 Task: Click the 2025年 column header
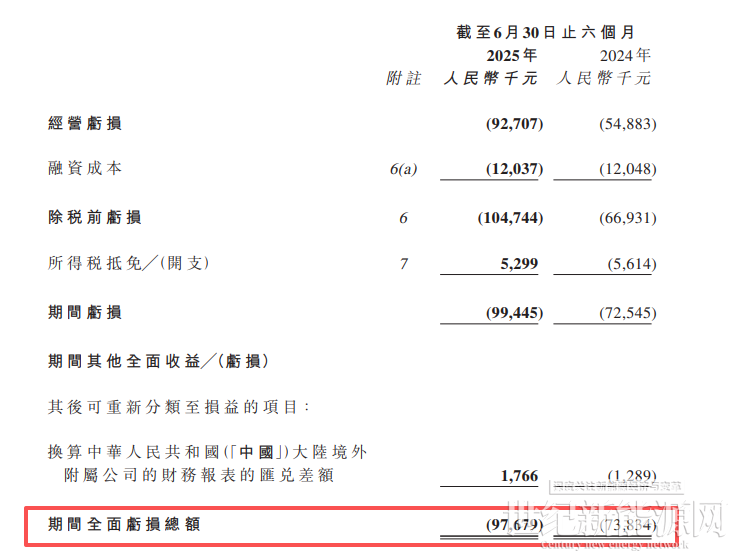tap(511, 55)
